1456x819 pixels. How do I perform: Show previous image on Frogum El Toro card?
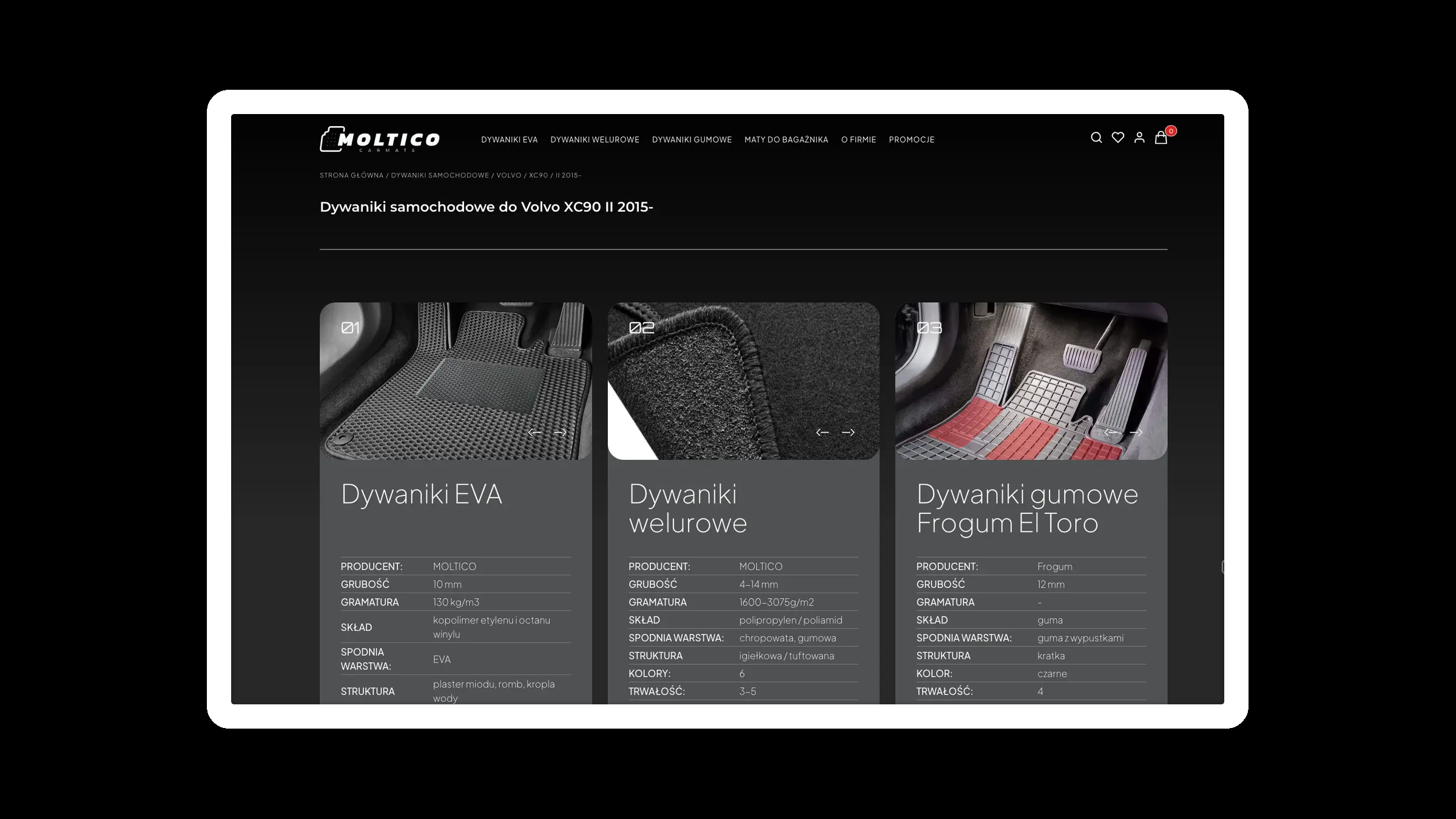tap(1110, 432)
